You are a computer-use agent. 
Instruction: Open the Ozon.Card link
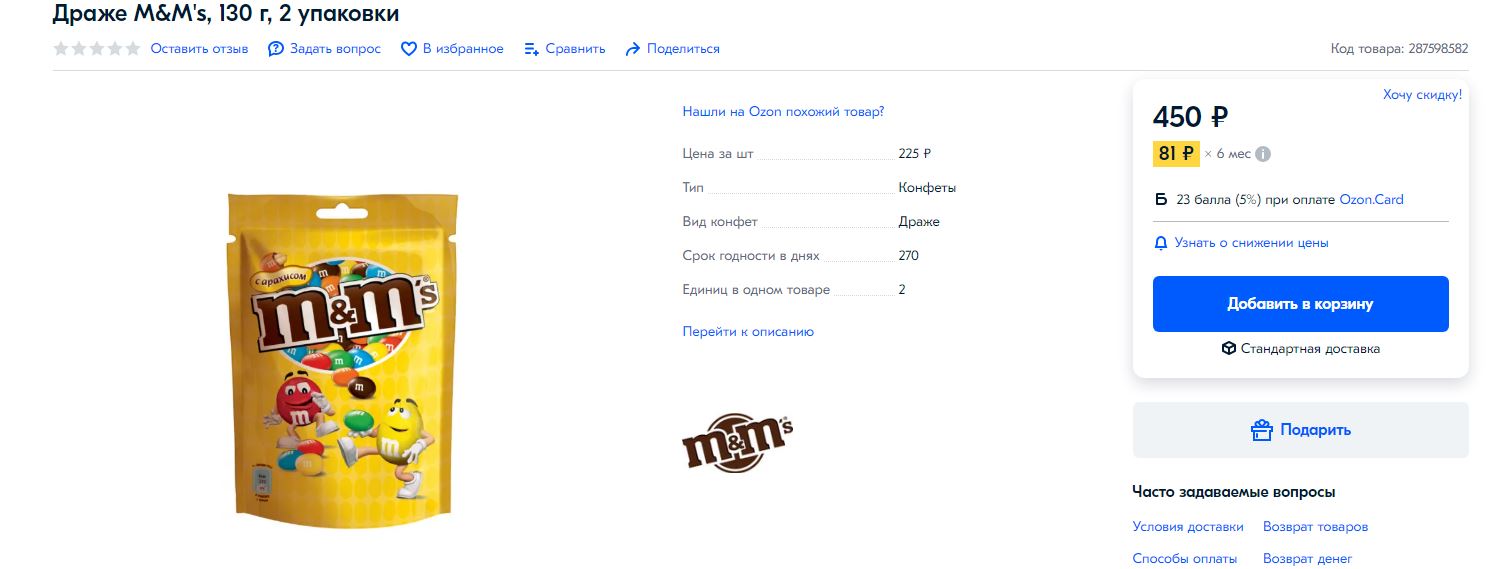tap(1371, 199)
